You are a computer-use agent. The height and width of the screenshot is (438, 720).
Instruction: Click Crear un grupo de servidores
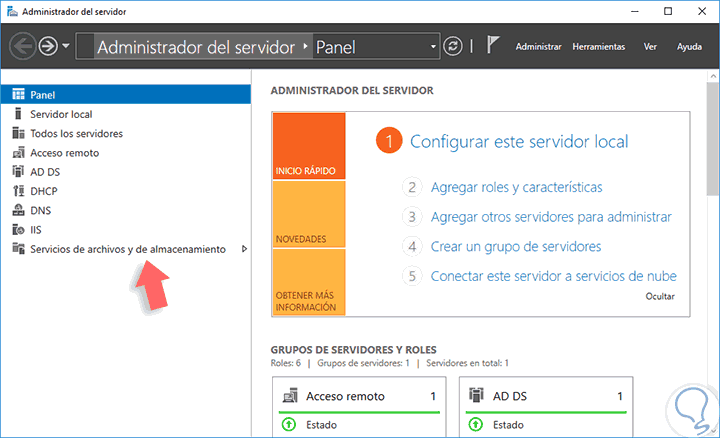(515, 247)
